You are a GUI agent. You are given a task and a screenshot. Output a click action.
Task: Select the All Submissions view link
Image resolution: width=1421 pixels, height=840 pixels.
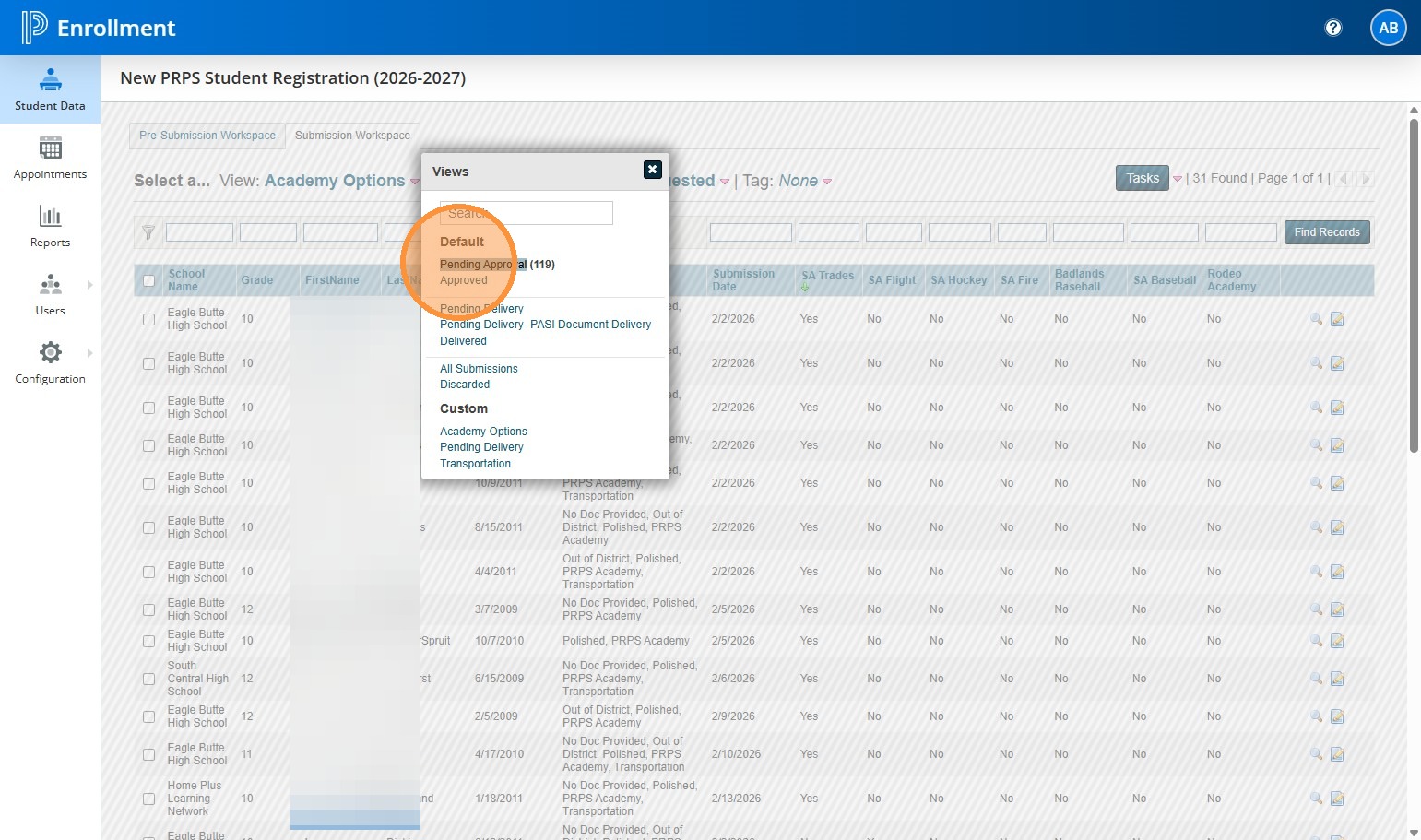tap(479, 369)
